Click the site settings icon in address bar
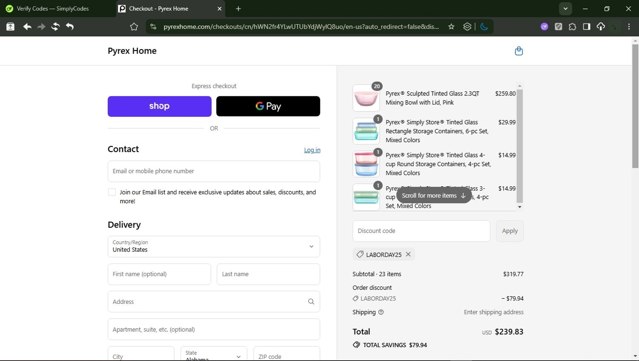Image resolution: width=639 pixels, height=361 pixels. (153, 26)
